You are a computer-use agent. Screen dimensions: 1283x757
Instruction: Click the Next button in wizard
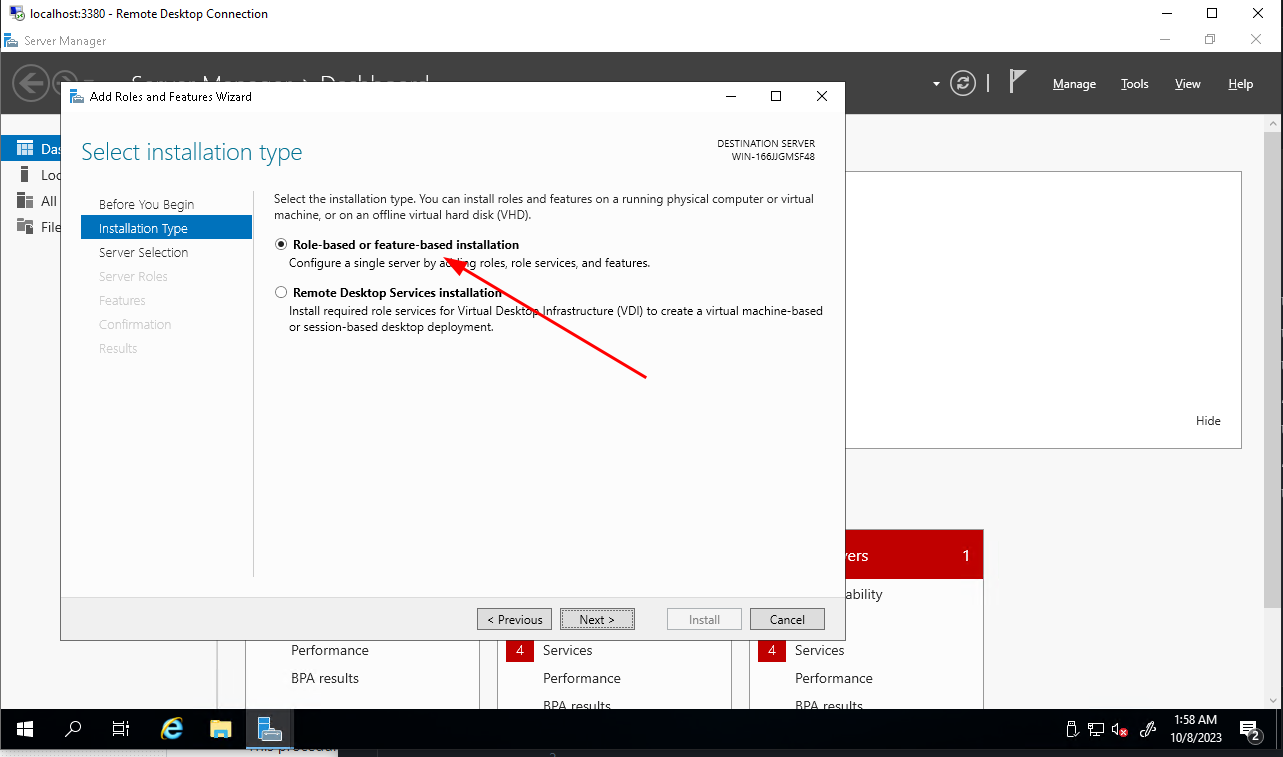pyautogui.click(x=597, y=619)
